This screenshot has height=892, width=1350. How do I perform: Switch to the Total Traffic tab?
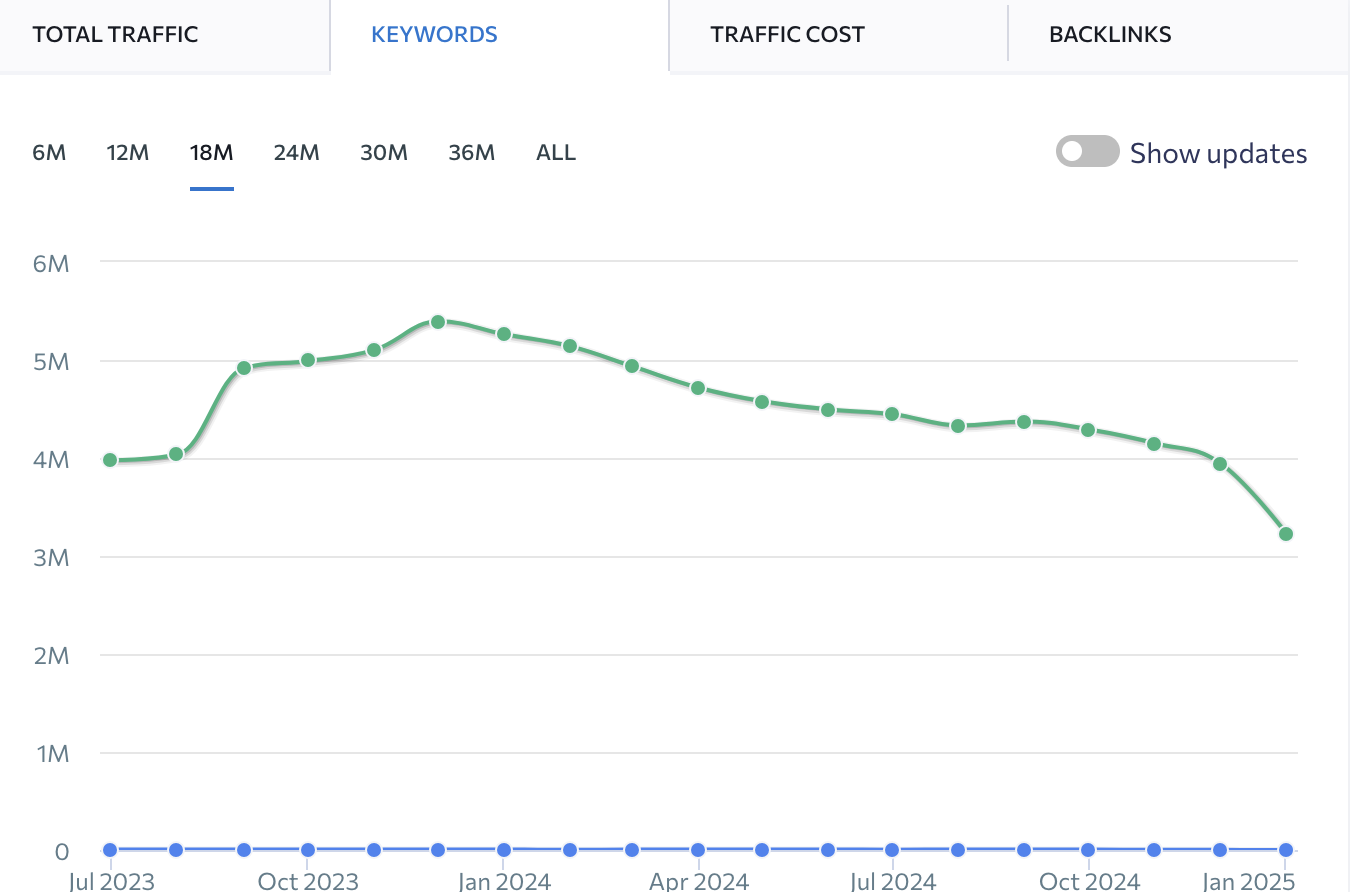tap(115, 35)
